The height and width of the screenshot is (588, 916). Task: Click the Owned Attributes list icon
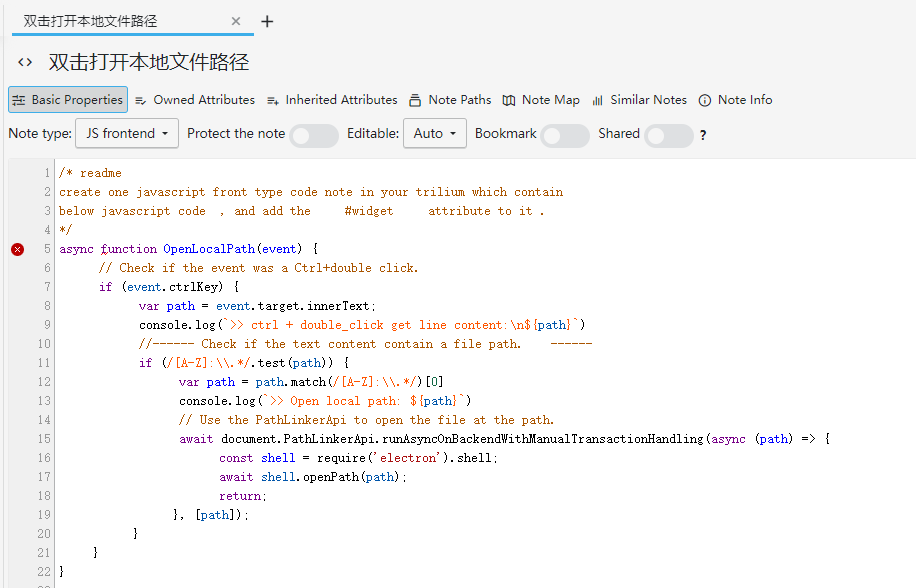(141, 100)
